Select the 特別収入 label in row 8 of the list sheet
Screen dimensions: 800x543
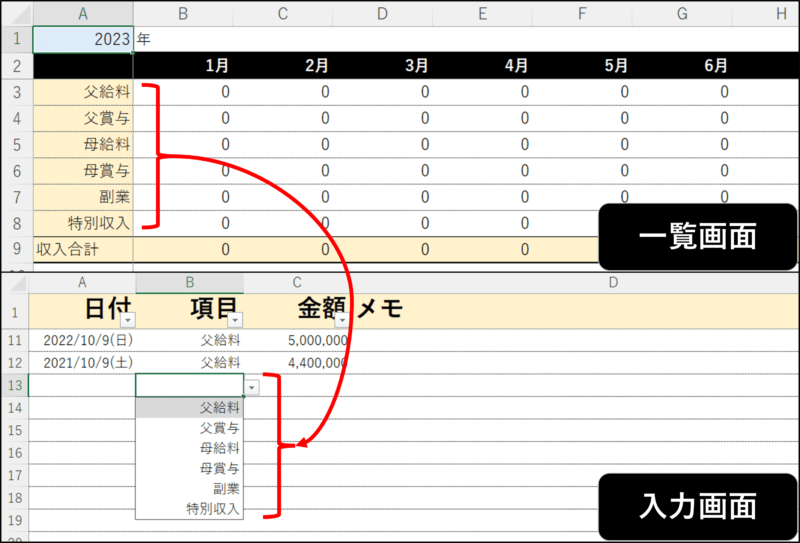click(83, 224)
